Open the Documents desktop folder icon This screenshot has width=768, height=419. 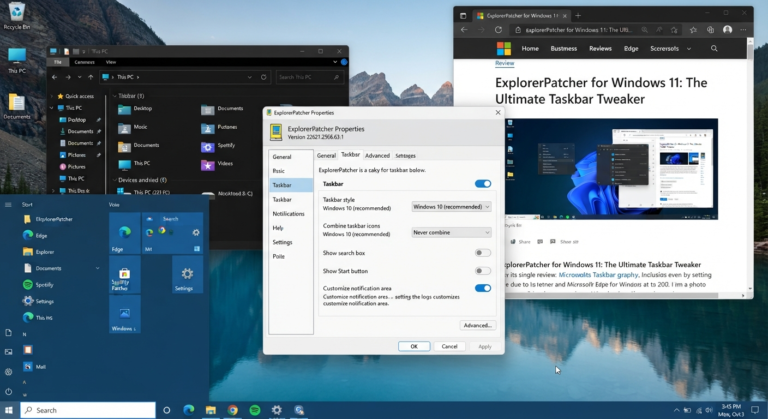17,106
